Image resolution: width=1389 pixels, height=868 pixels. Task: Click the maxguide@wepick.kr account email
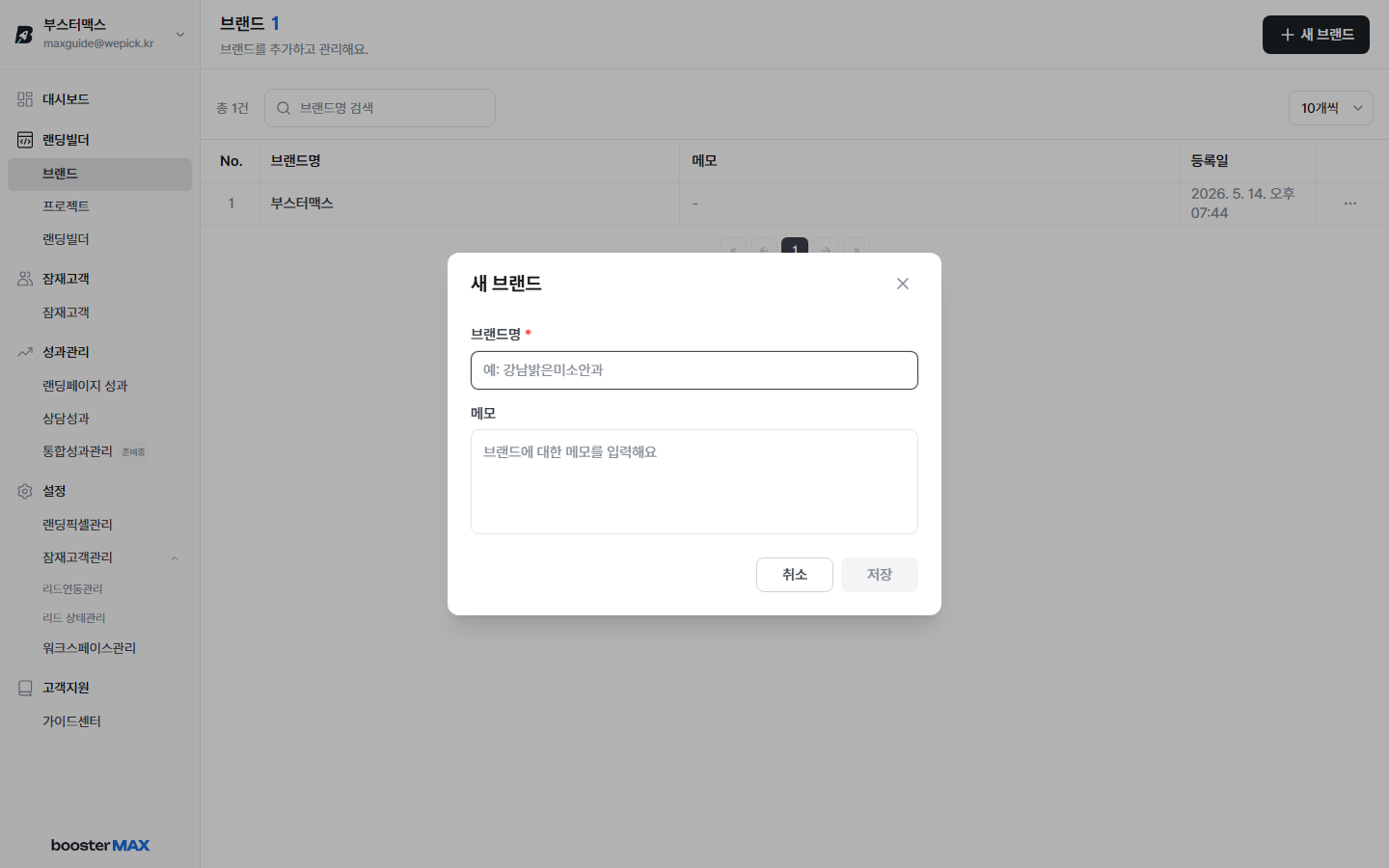pyautogui.click(x=98, y=43)
